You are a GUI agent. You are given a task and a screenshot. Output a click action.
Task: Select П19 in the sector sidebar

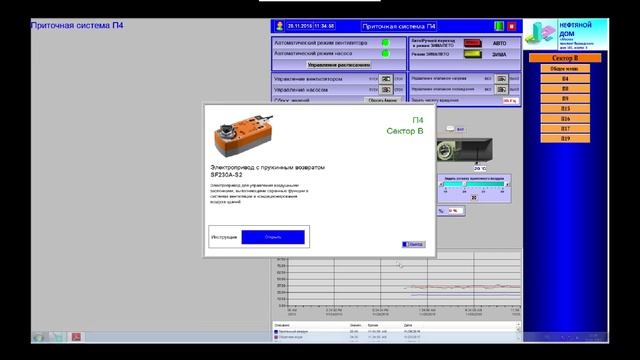click(x=565, y=139)
